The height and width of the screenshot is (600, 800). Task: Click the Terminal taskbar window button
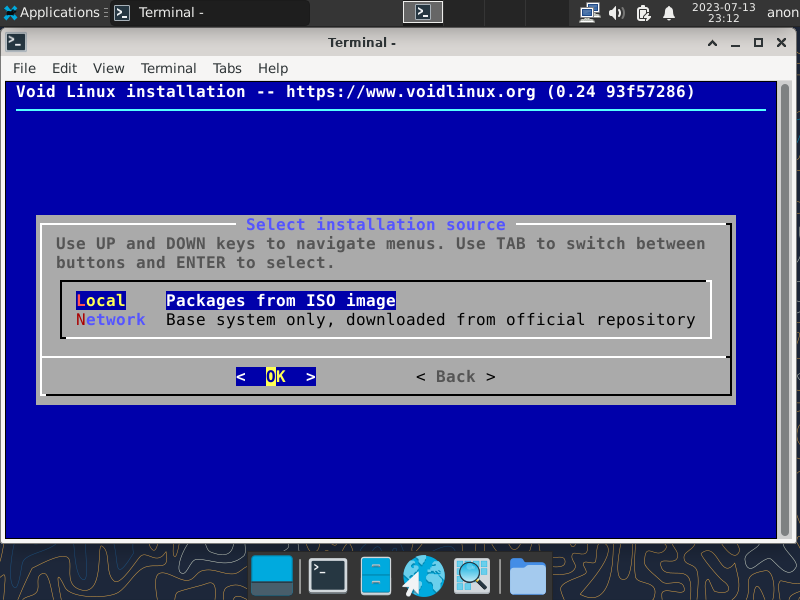point(210,12)
